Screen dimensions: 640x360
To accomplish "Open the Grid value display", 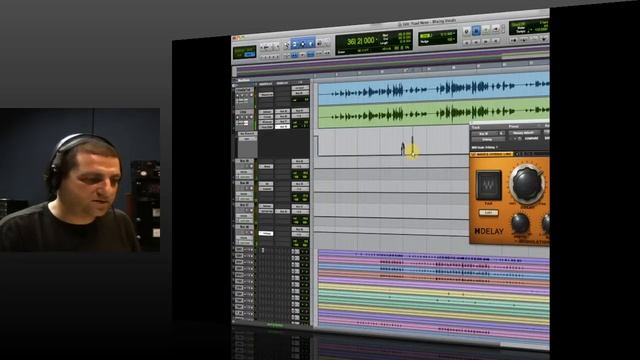I will pyautogui.click(x=438, y=36).
